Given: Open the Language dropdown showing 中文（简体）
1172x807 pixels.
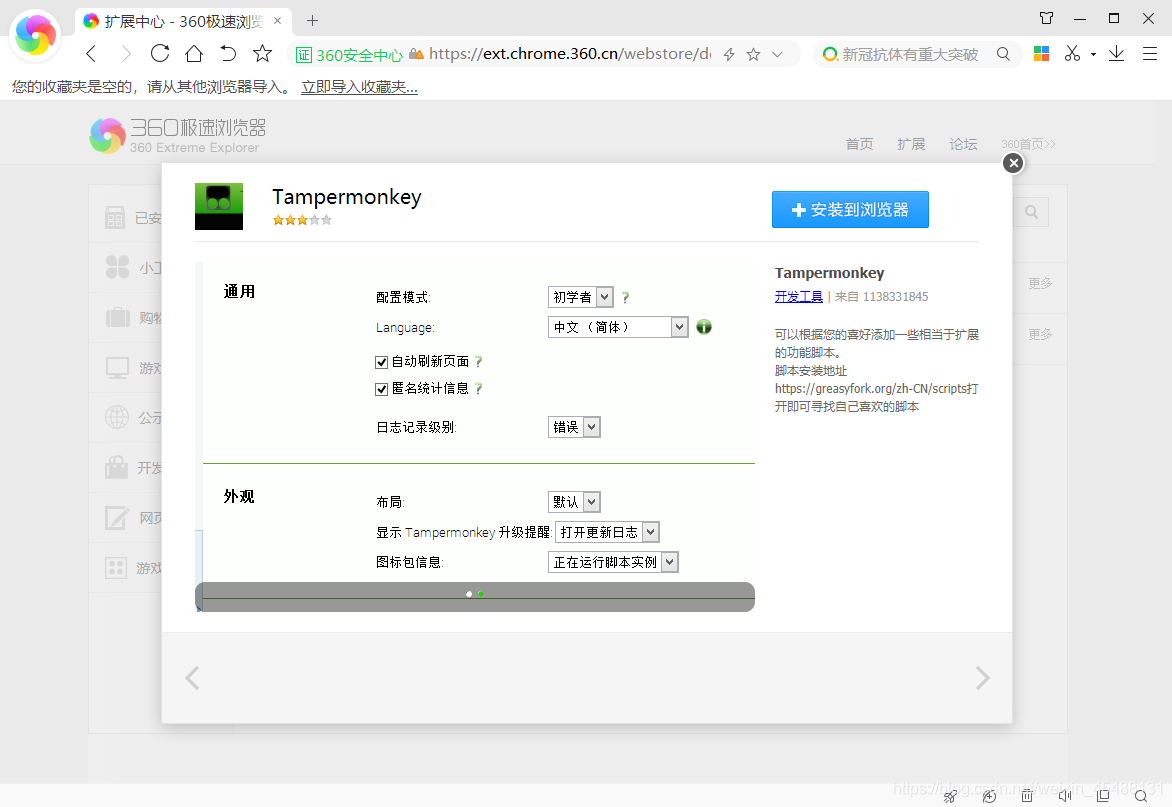Looking at the screenshot, I should pyautogui.click(x=618, y=327).
